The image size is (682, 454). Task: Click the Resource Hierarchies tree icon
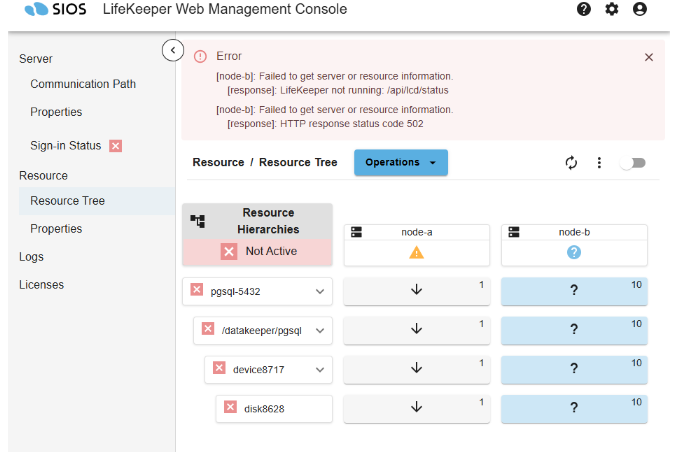point(197,220)
